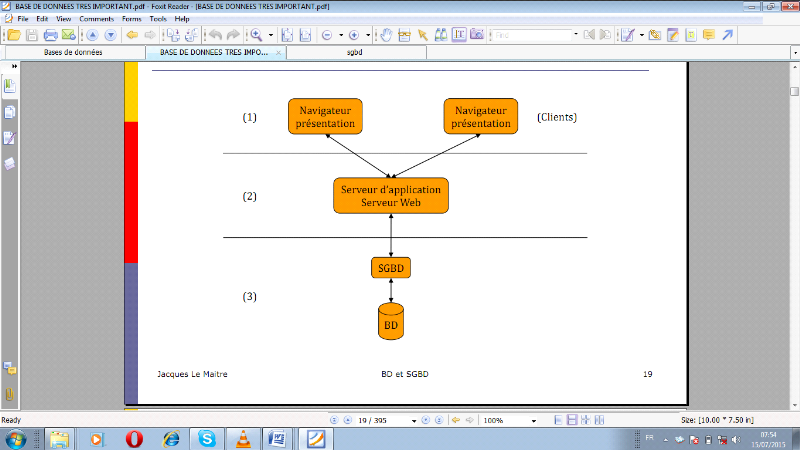Click the Zoom Out minus icon
The image size is (800, 450).
326,35
